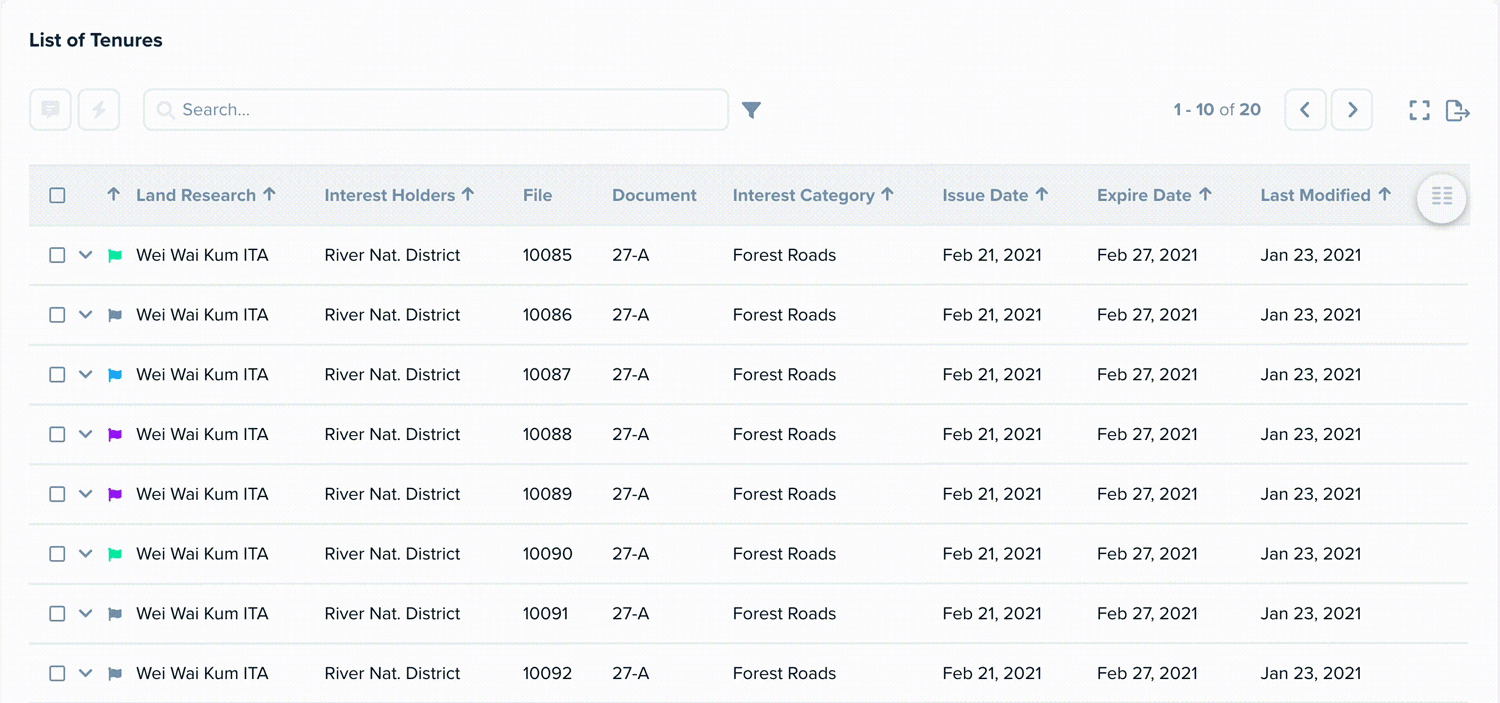This screenshot has height=703, width=1500.
Task: Expand row chevron for file 10090
Action: click(x=86, y=554)
